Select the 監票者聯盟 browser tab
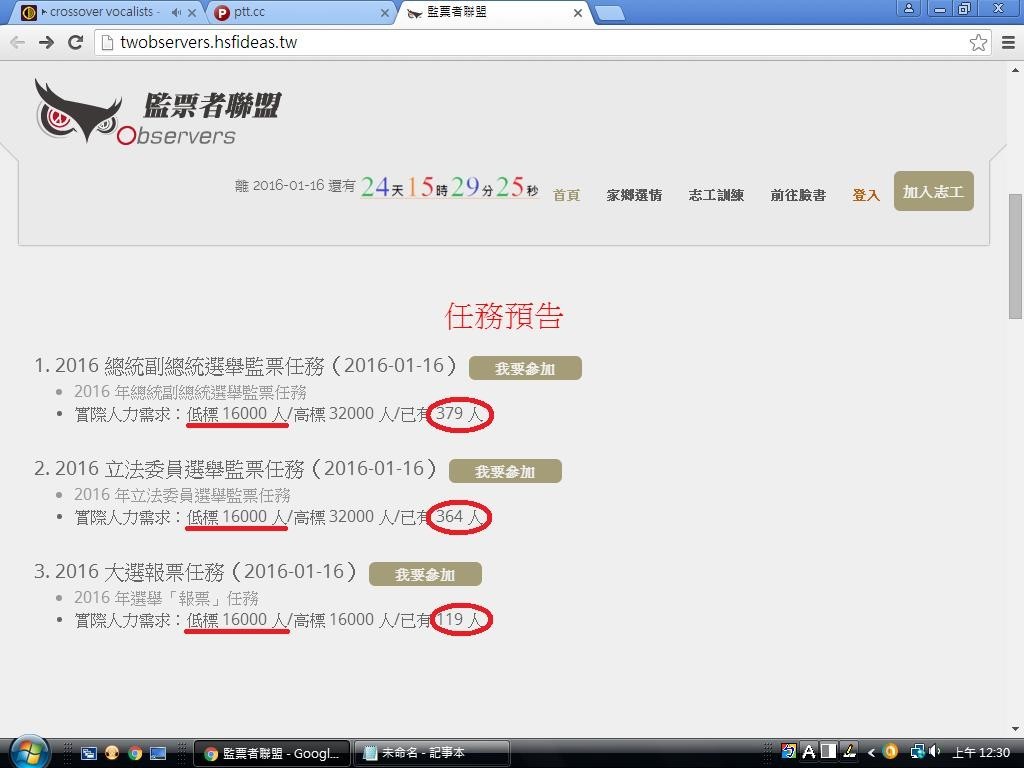Image resolution: width=1024 pixels, height=768 pixels. (493, 12)
